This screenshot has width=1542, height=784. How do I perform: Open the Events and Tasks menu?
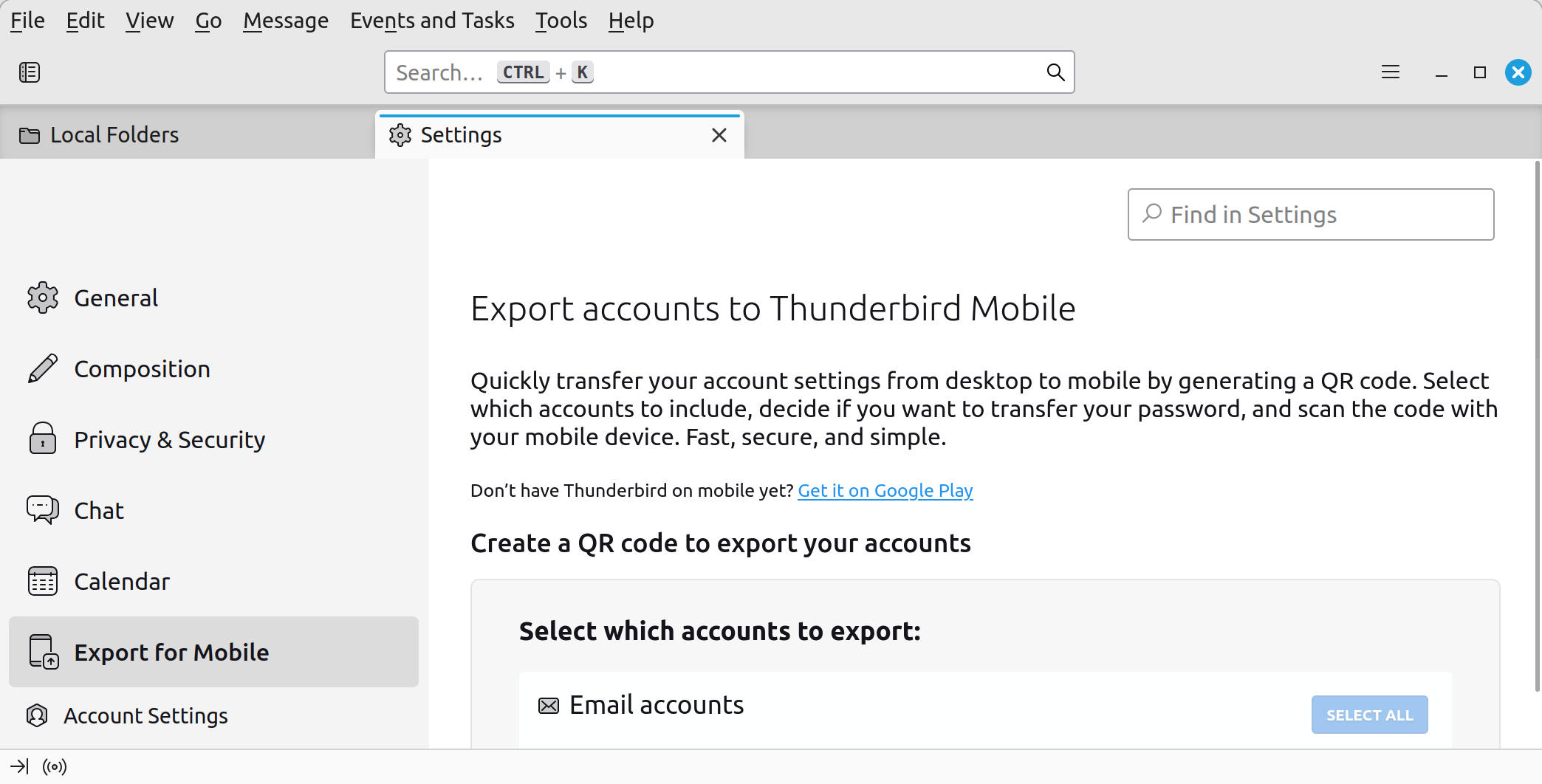(432, 21)
